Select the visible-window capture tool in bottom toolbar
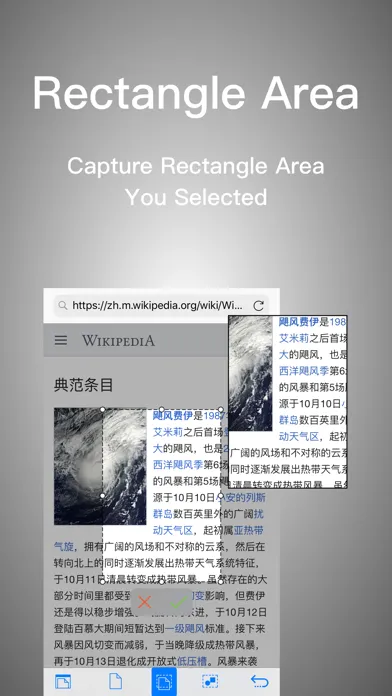This screenshot has width=392, height=696. 63,681
